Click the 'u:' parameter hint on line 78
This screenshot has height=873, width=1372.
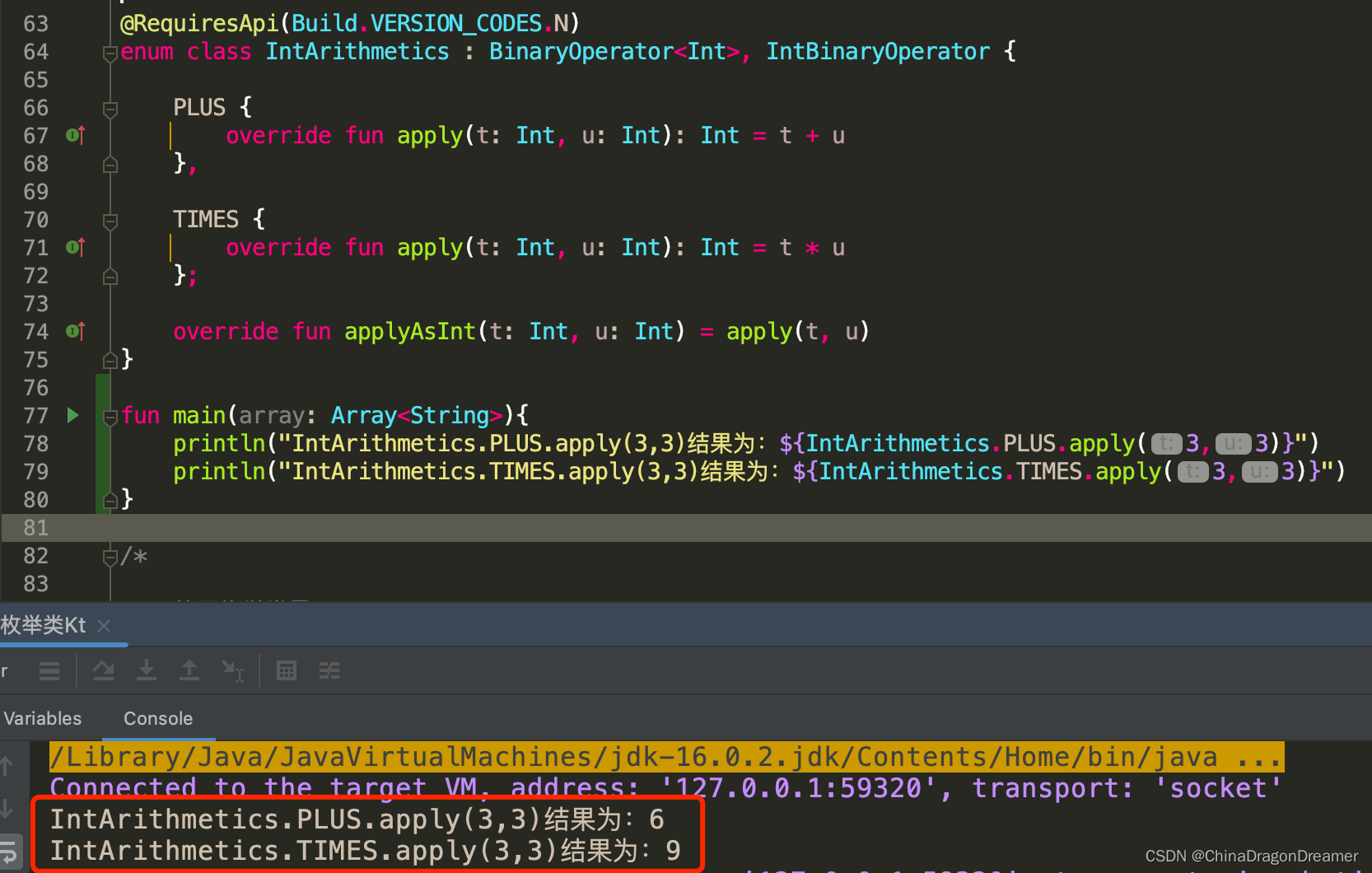click(x=1234, y=444)
